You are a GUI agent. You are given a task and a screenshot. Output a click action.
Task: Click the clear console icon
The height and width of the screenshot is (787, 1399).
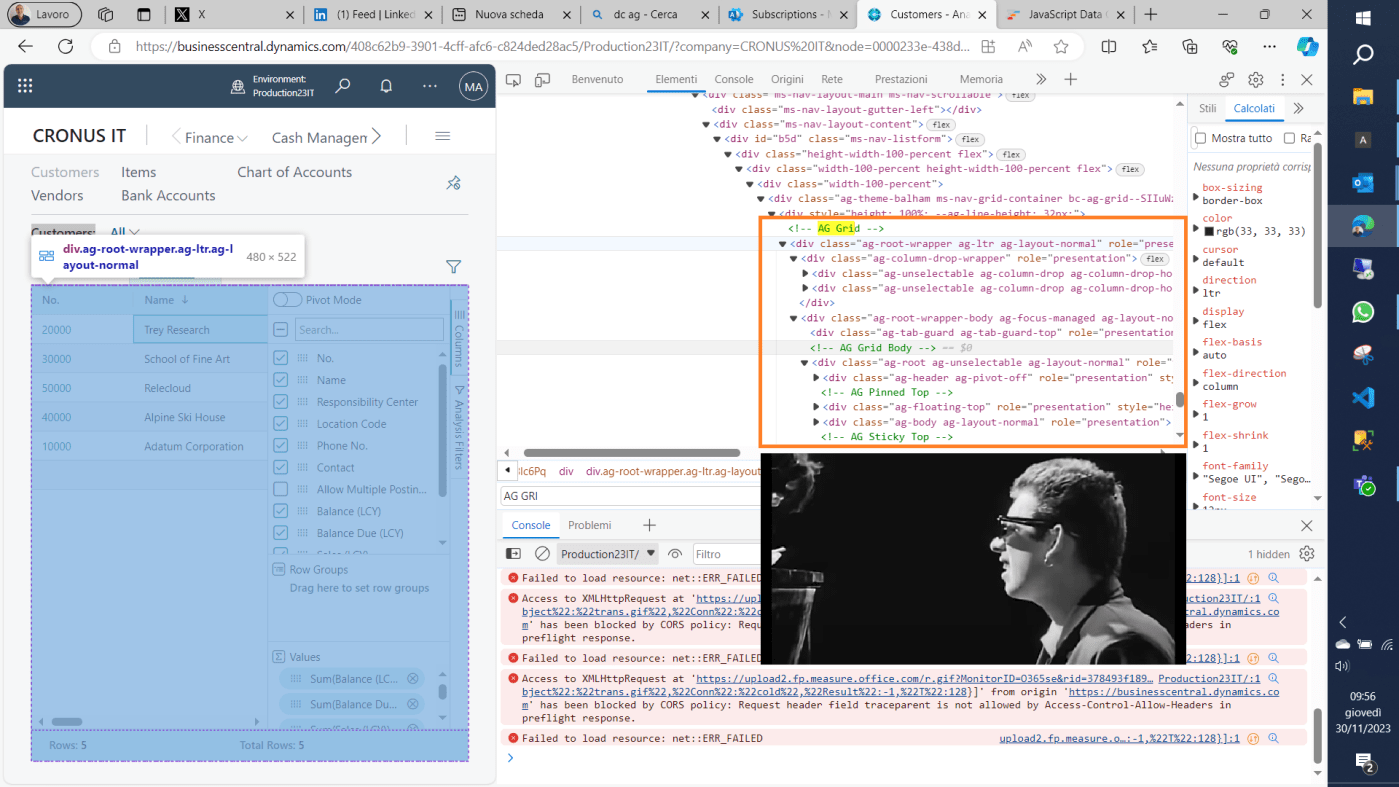point(542,554)
